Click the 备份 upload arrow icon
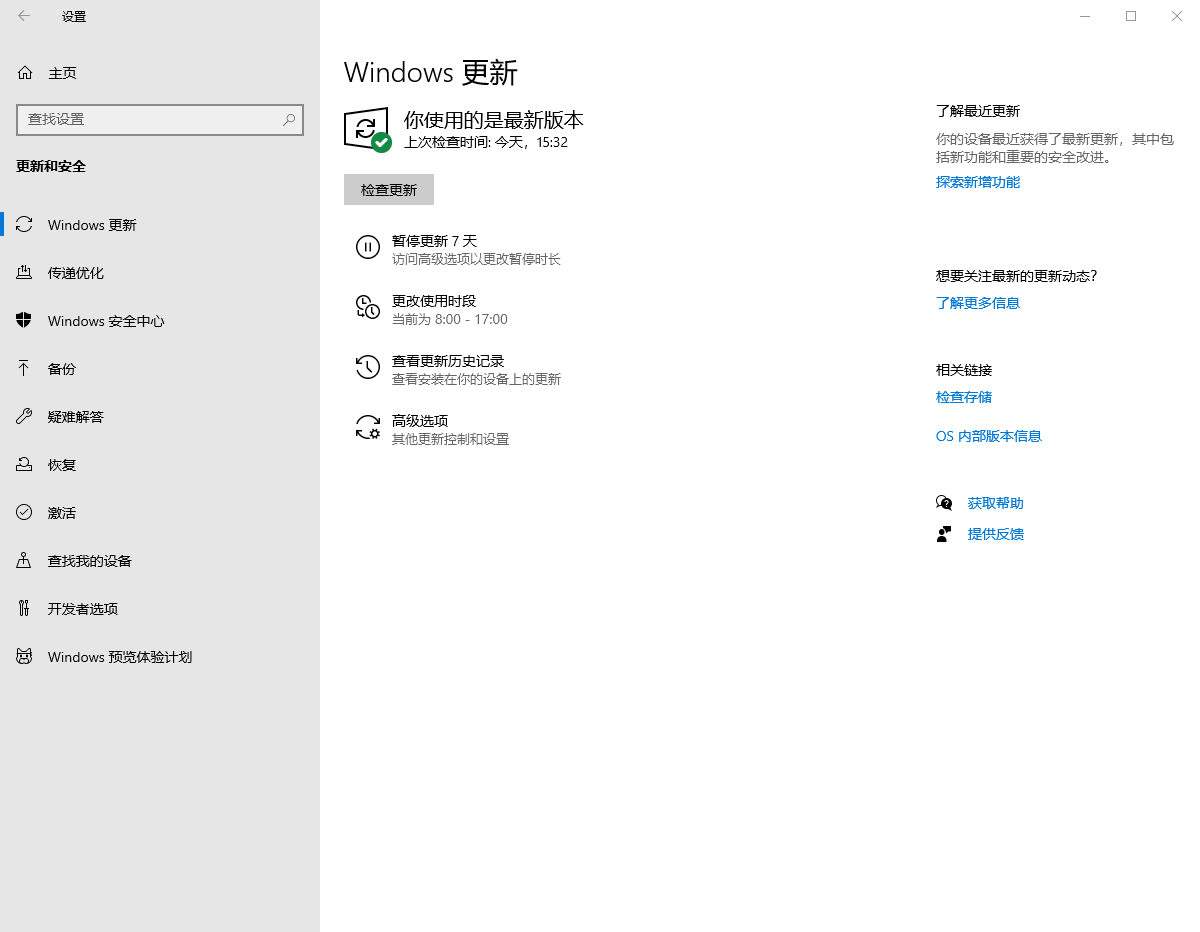The height and width of the screenshot is (932, 1200). (x=24, y=369)
